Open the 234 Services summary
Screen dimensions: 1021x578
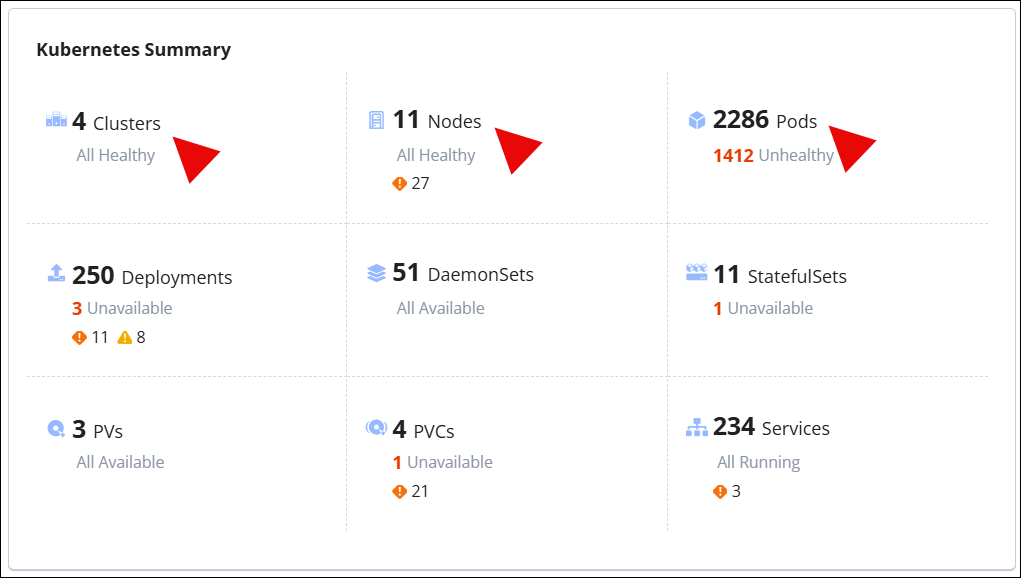point(771,428)
